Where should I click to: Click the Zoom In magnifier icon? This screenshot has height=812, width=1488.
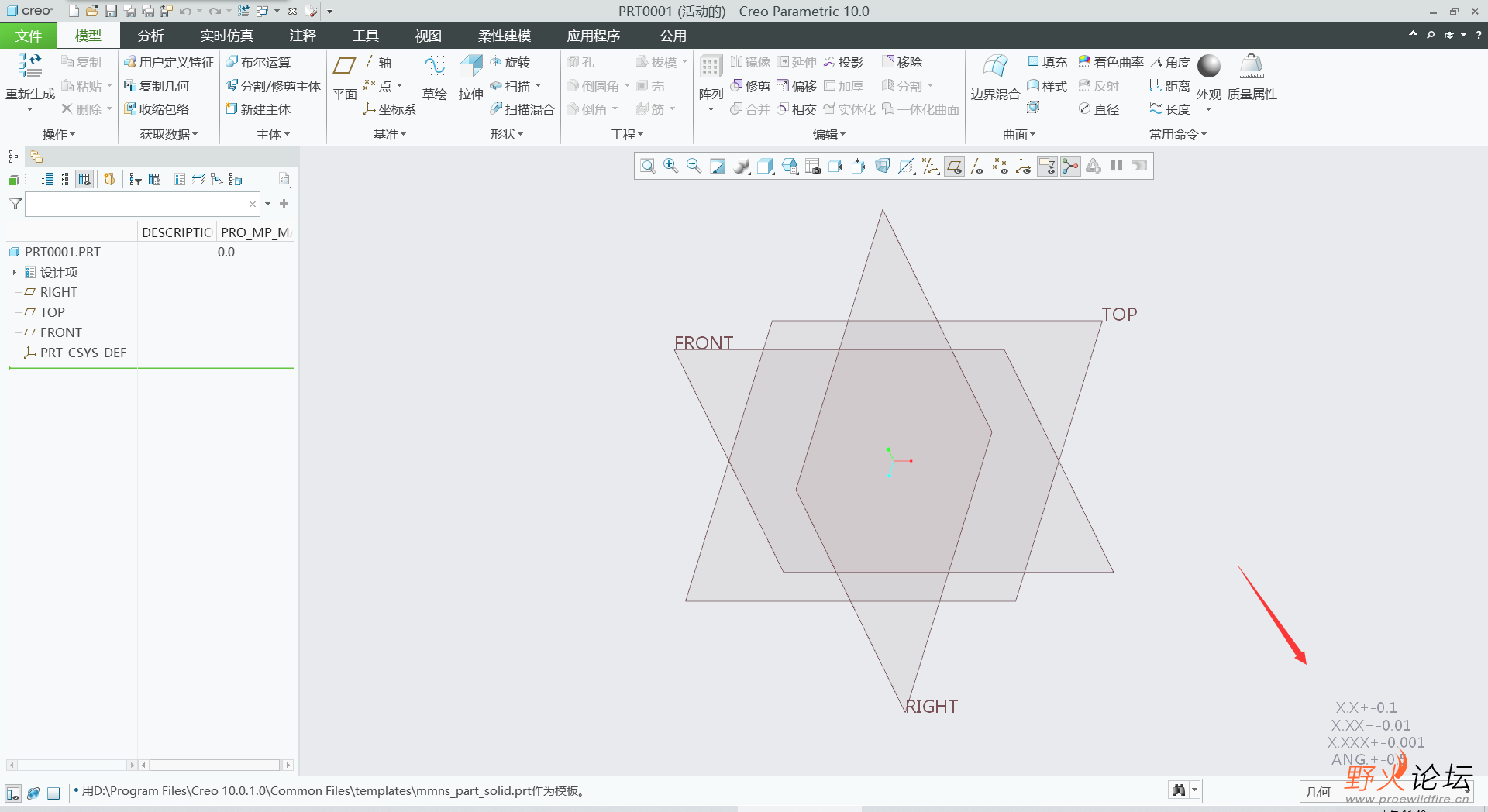(671, 166)
